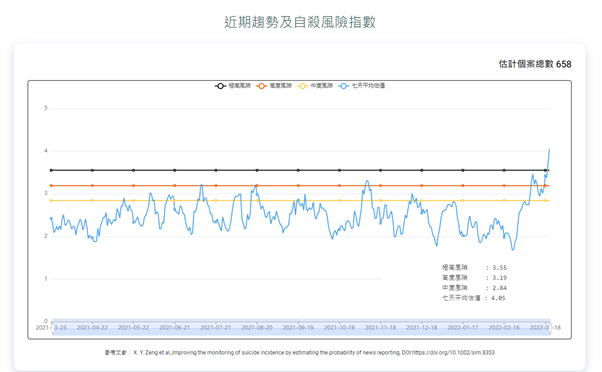Click the blue circle legend marker for 七天平均估值
This screenshot has height=372, width=602.
pyautogui.click(x=344, y=86)
